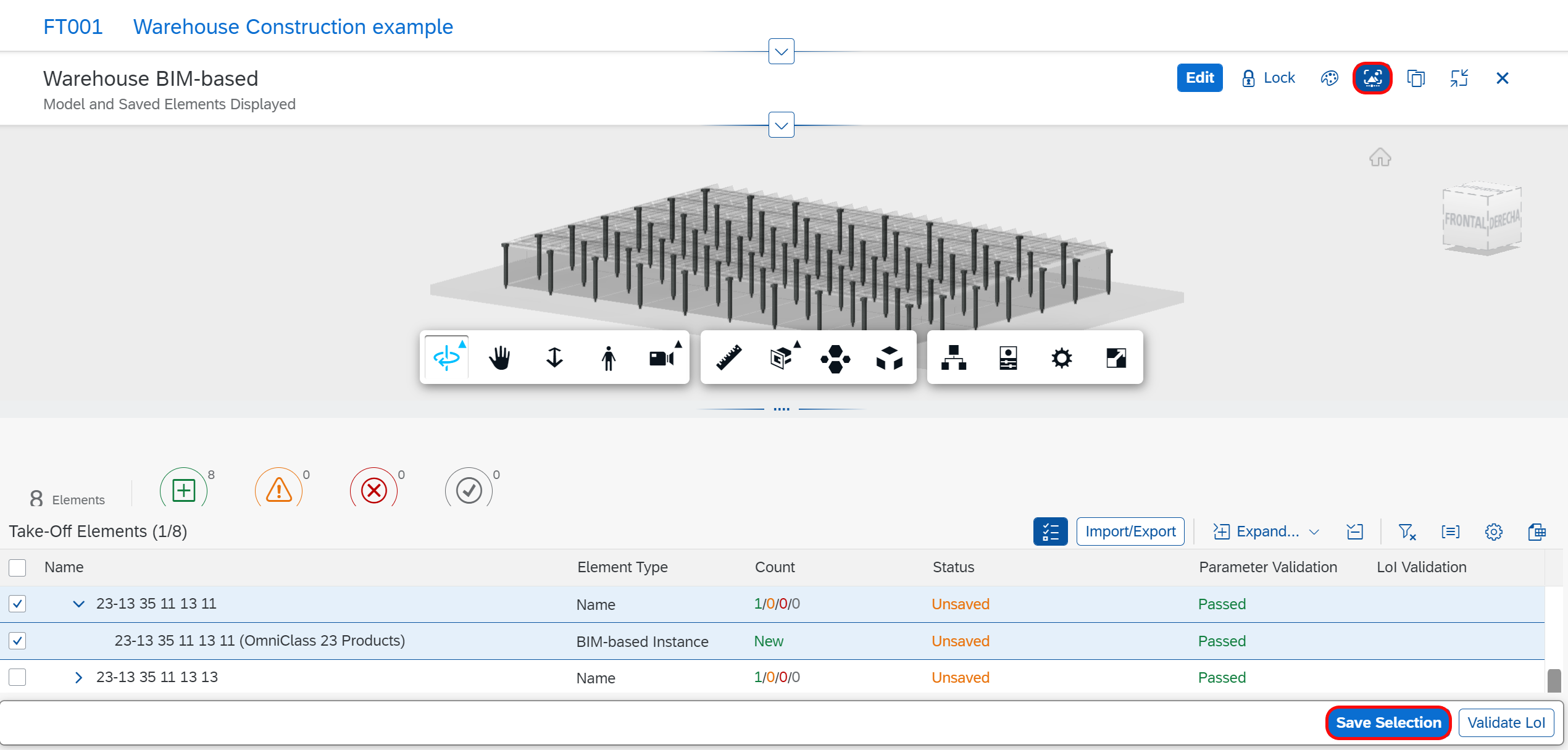Click the copy pages icon in header
The width and height of the screenshot is (1568, 750).
point(1416,78)
